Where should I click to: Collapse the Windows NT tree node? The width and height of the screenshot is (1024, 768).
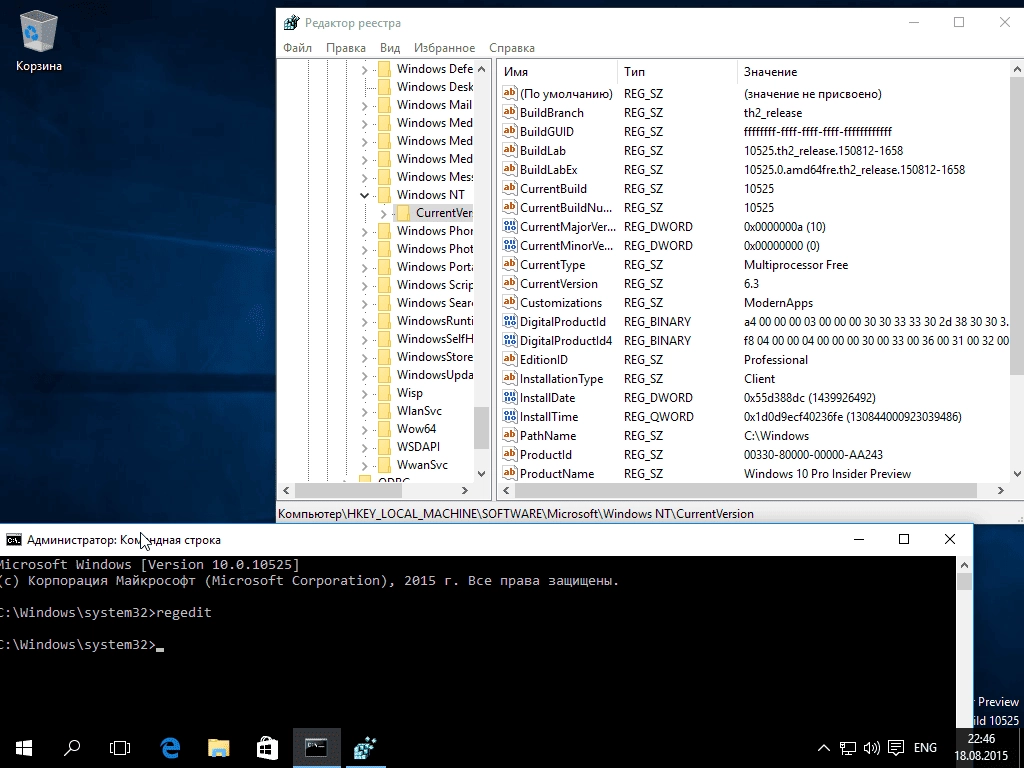tap(364, 195)
